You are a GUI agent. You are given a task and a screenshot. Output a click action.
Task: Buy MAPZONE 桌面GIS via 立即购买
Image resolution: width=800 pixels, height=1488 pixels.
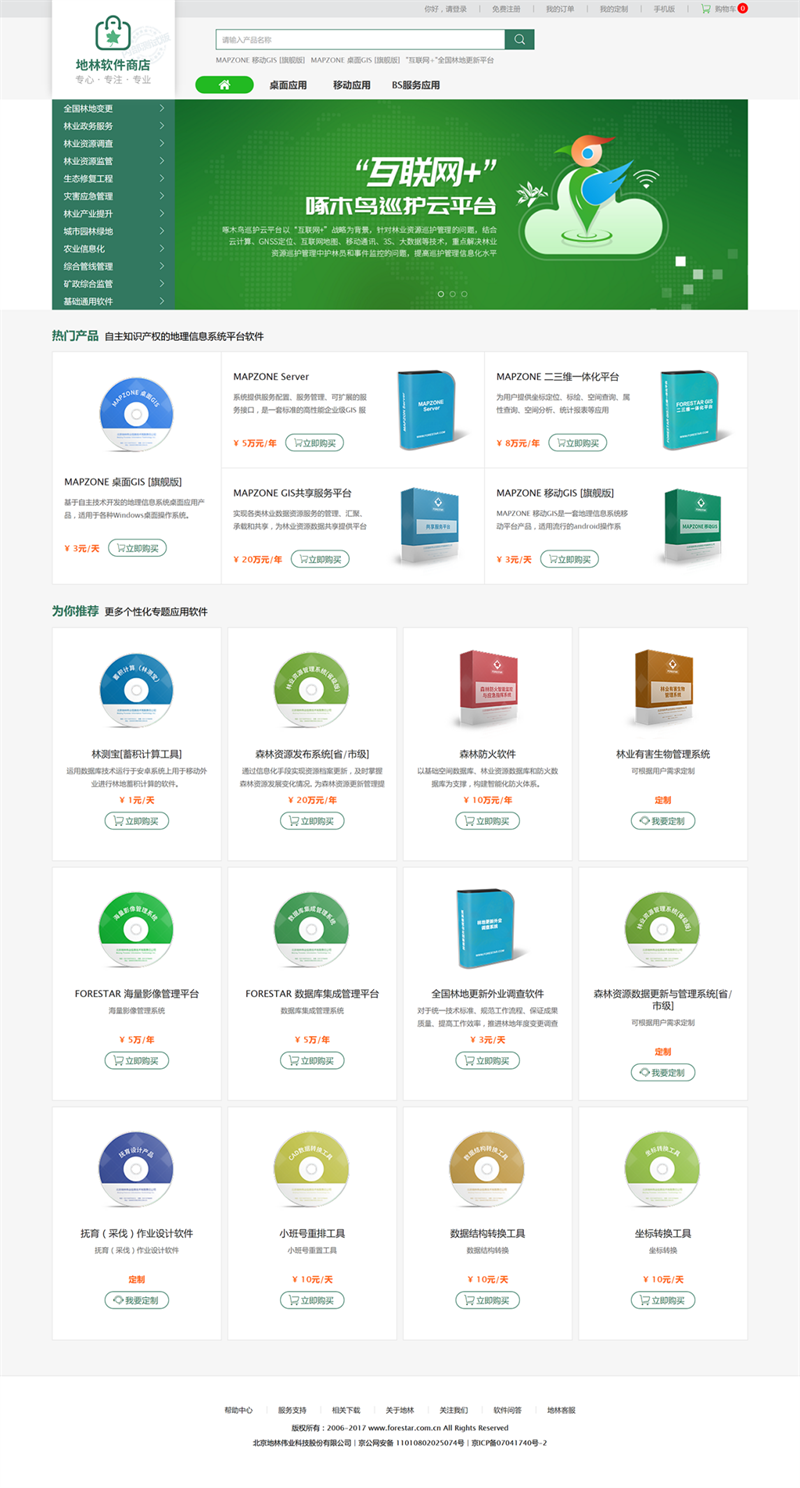[137, 548]
